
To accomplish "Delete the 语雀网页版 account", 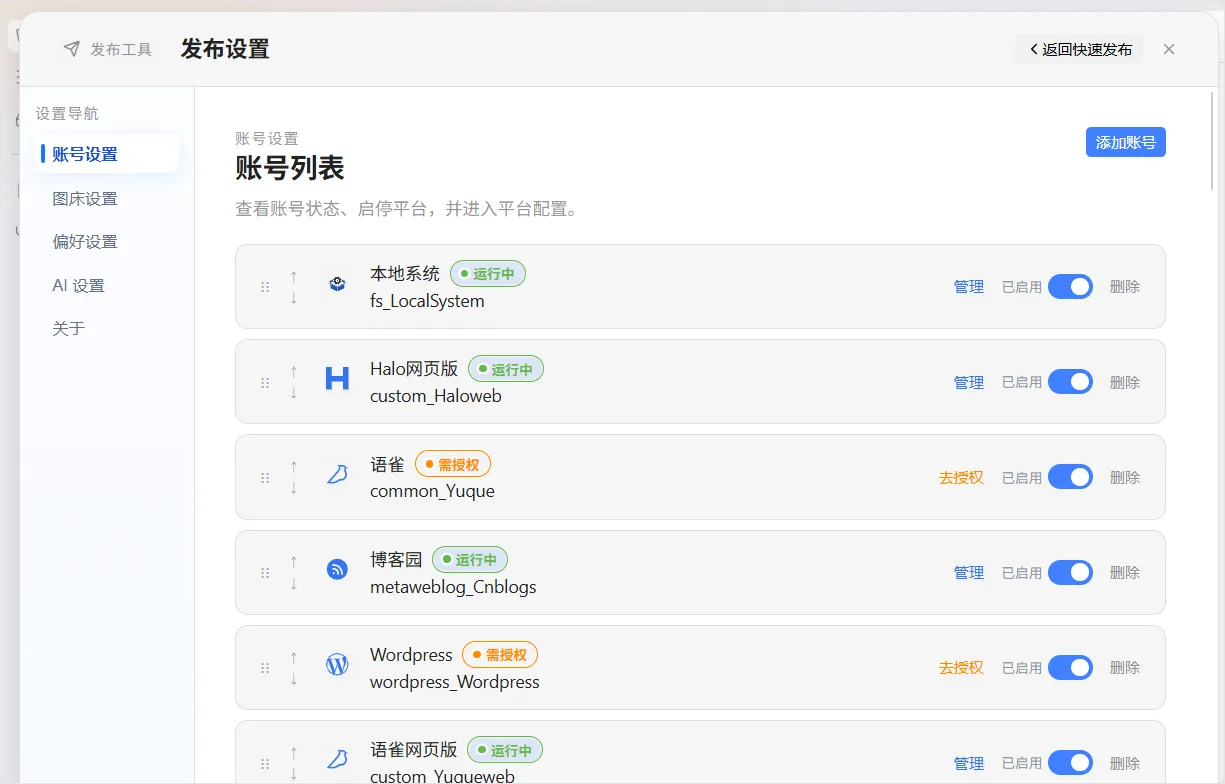I will 1125,763.
